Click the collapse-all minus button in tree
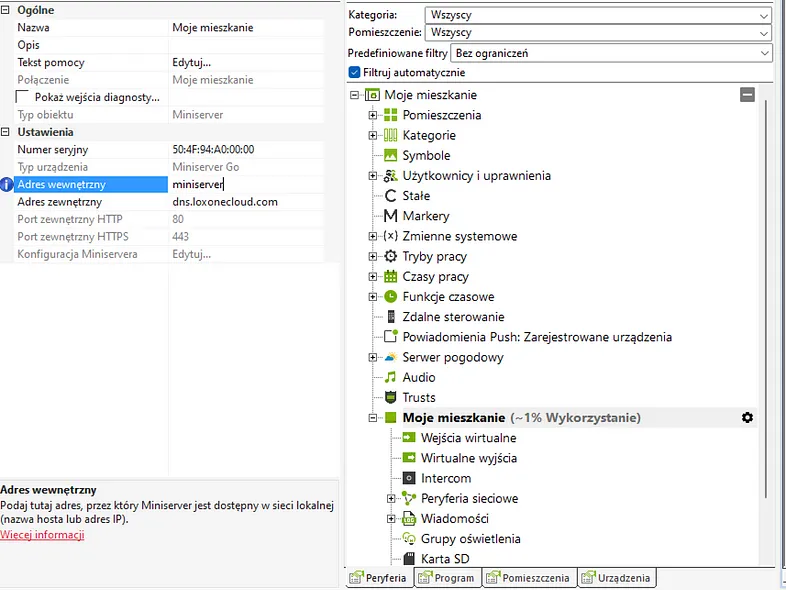The height and width of the screenshot is (590, 786). (747, 94)
